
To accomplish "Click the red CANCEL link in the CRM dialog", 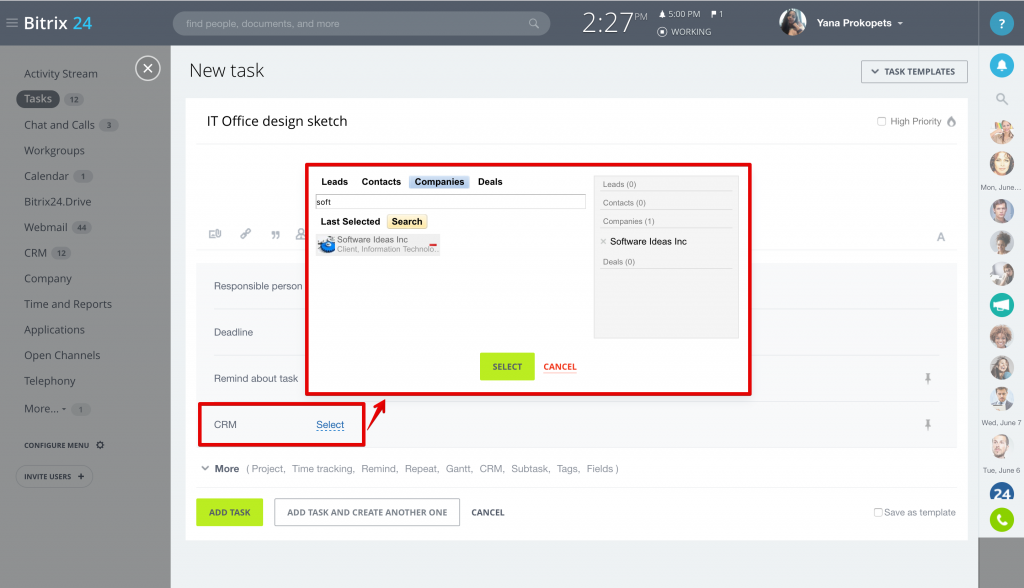I will coord(560,367).
